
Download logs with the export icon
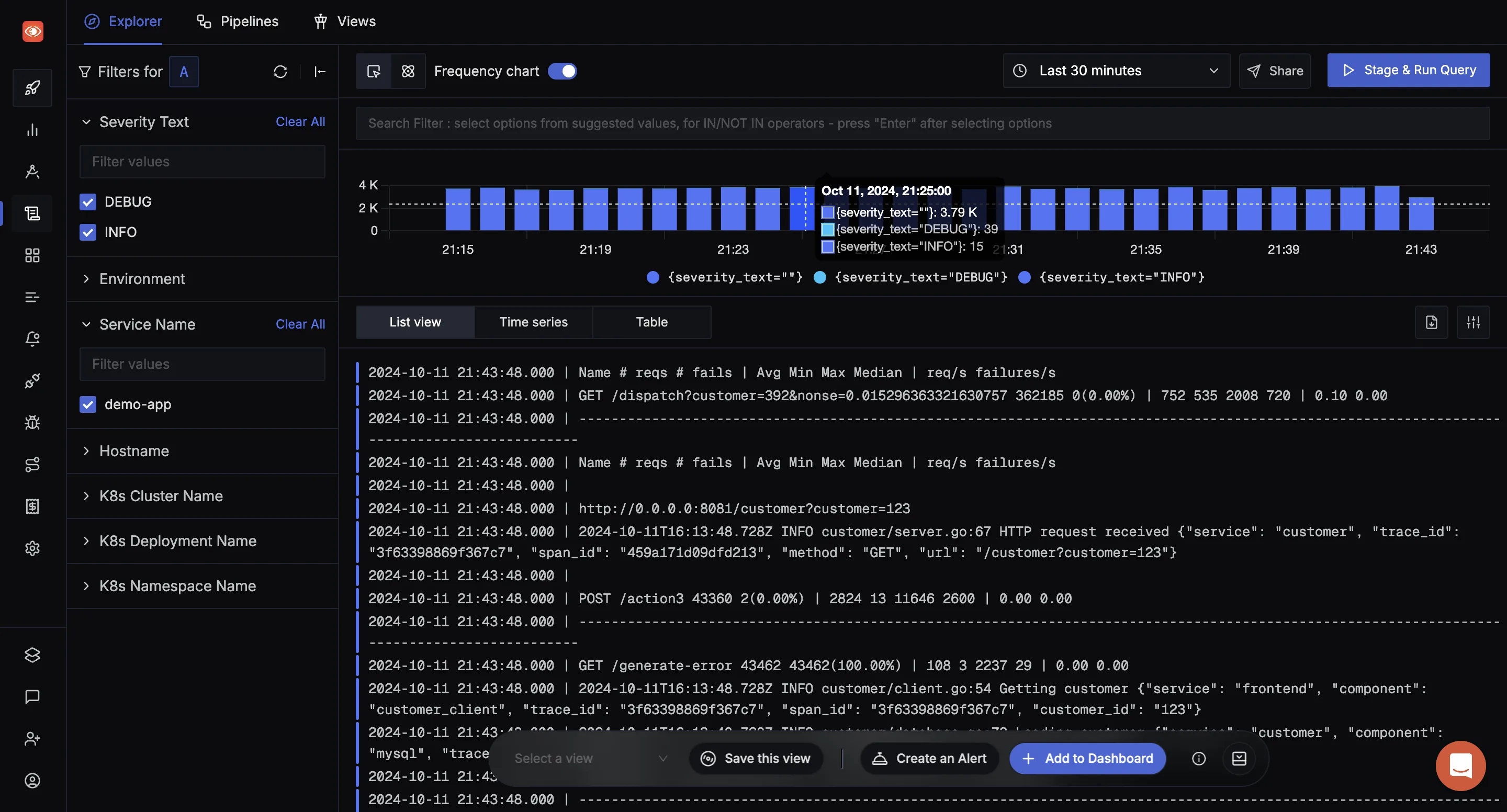(x=1432, y=322)
